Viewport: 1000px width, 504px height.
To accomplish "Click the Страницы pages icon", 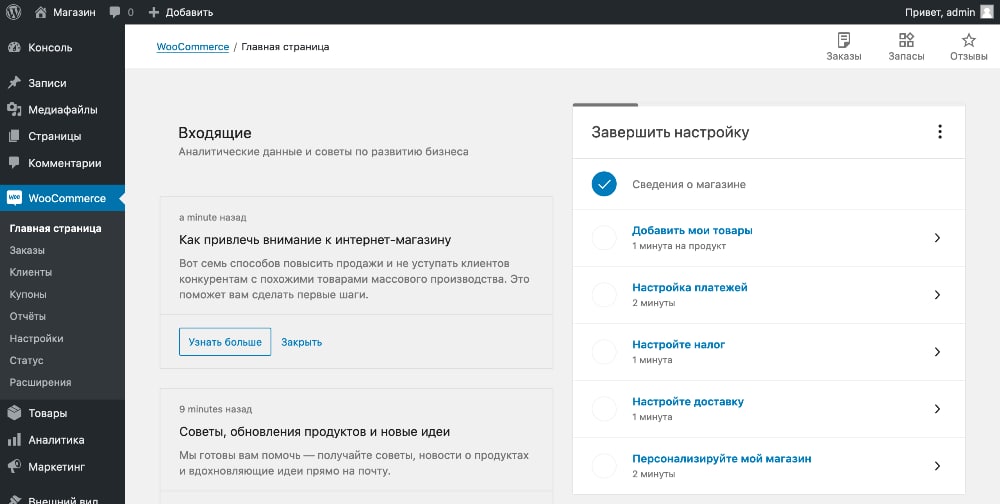I will click(14, 136).
